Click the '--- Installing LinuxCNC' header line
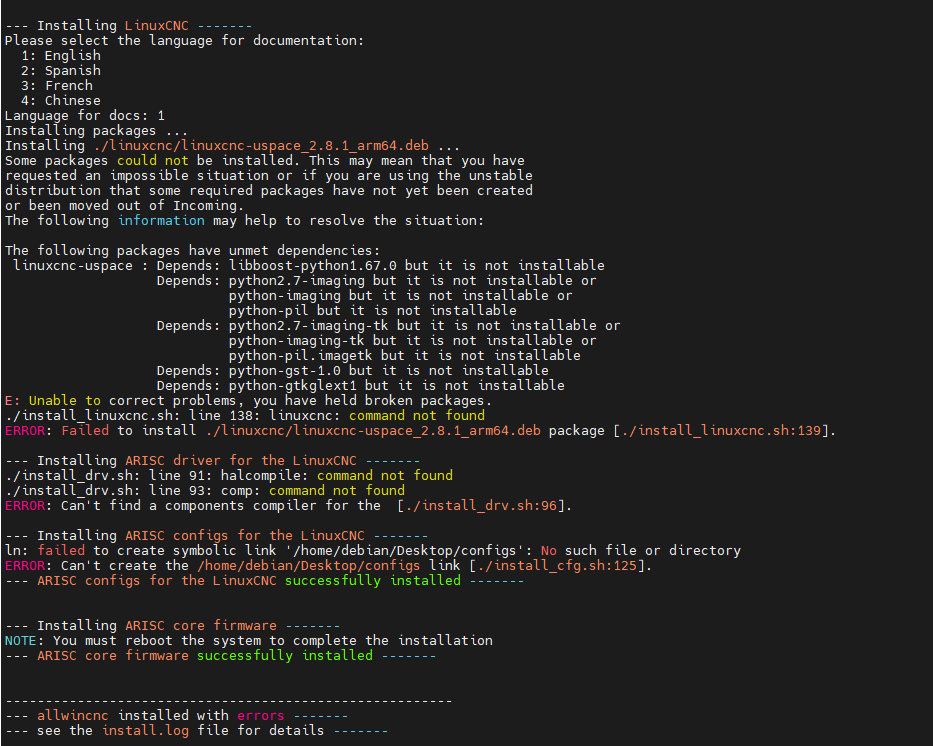The image size is (933, 746). [129, 26]
